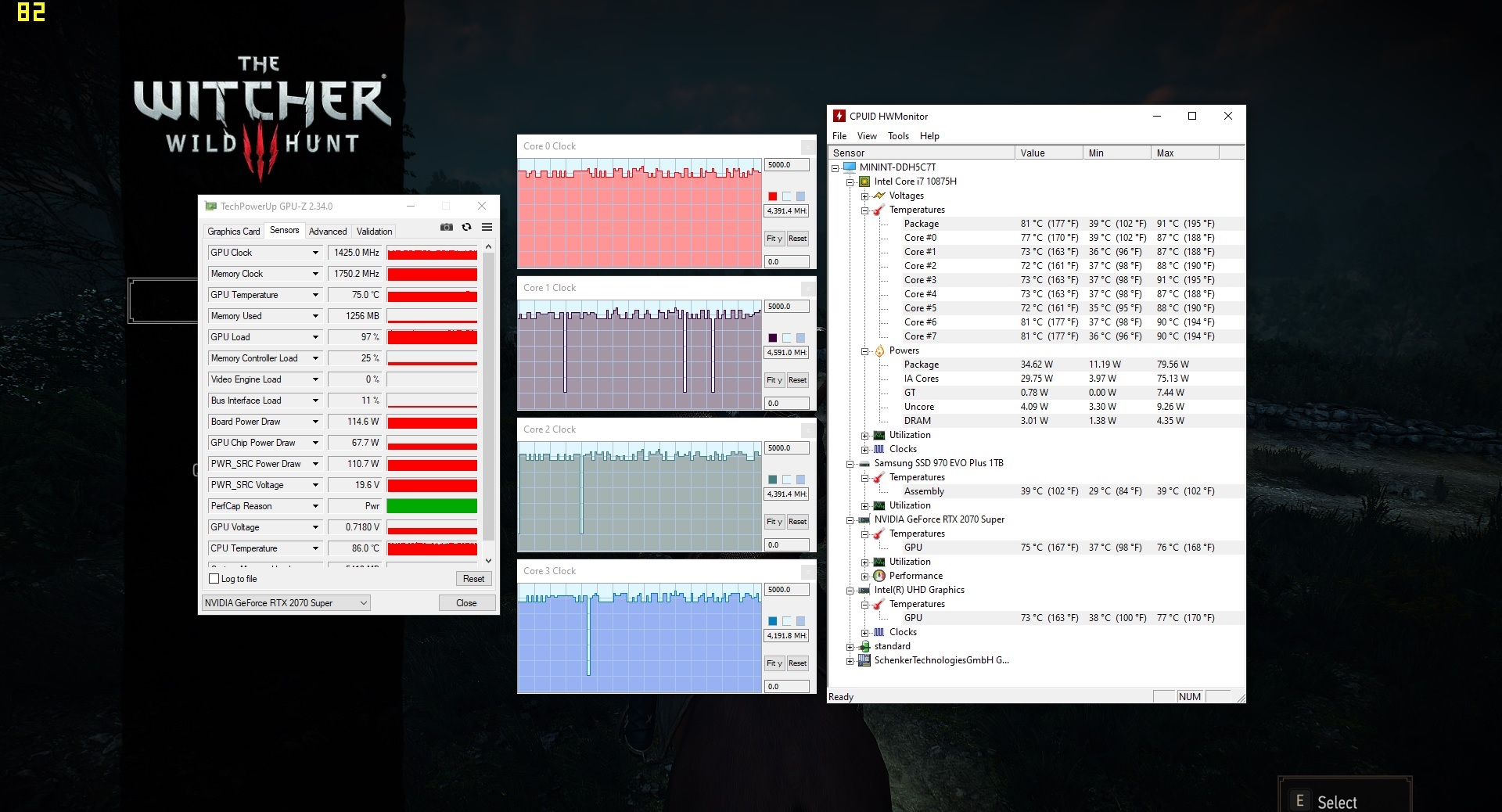Switch to the Advanced tab in GPU-Z
The height and width of the screenshot is (812, 1502).
(328, 232)
